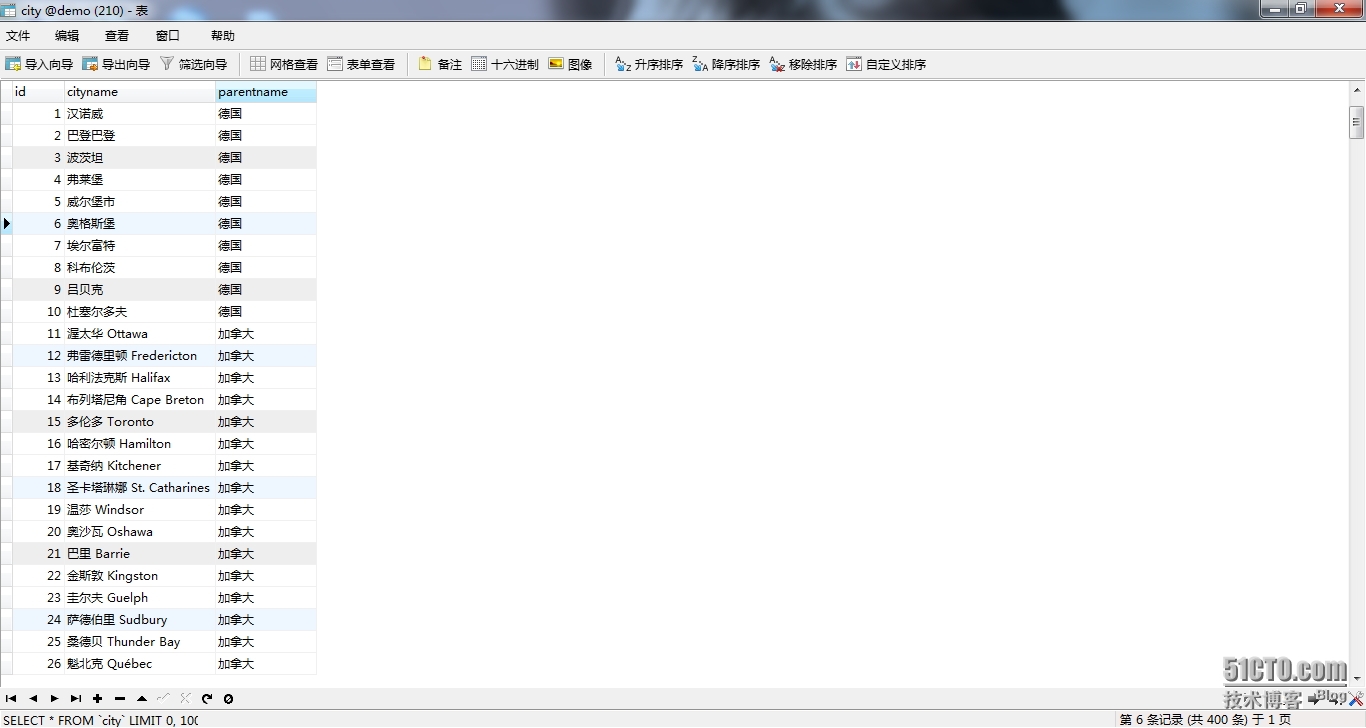This screenshot has width=1366, height=728.
Task: Select the 魁北克 Québec cell
Action: 140,664
